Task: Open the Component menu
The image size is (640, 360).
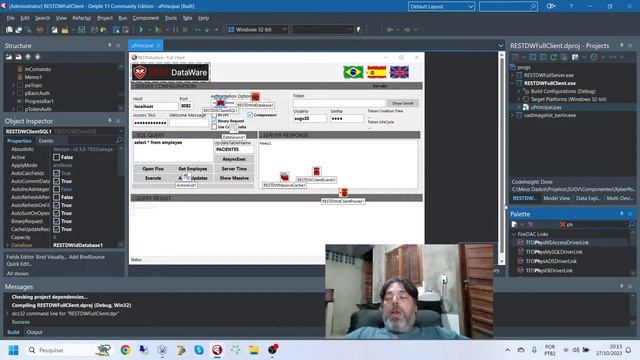Action: tap(146, 18)
